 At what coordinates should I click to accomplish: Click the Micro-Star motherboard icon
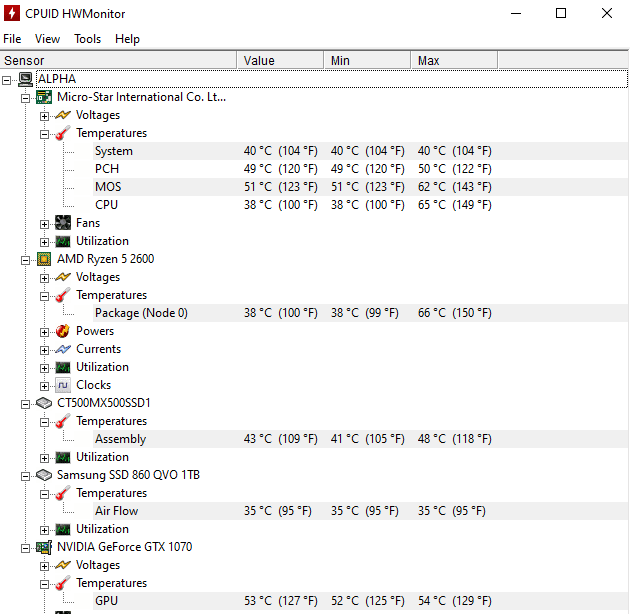click(x=44, y=97)
